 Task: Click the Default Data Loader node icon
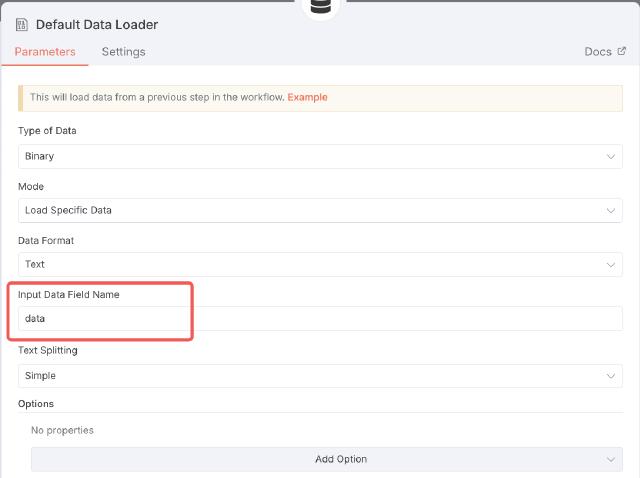pyautogui.click(x=22, y=24)
